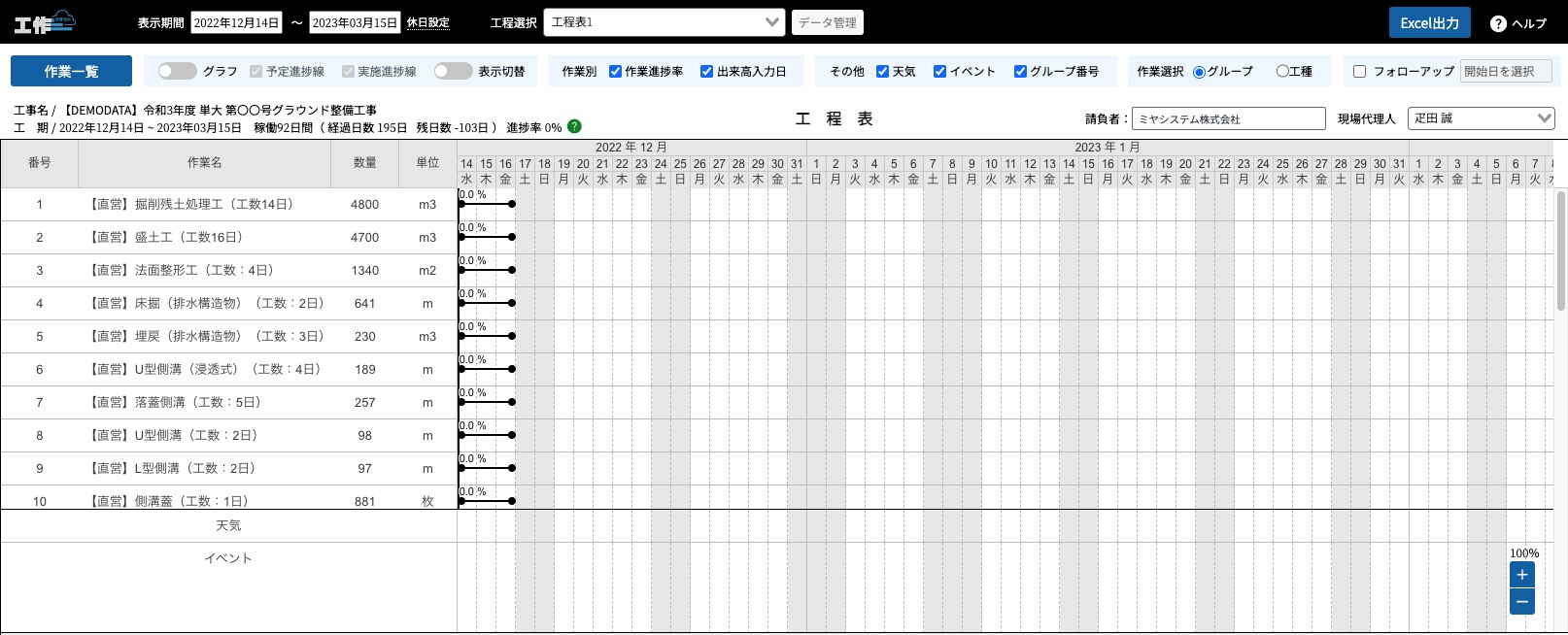This screenshot has width=1568, height=635.
Task: Click the 天気 row label
Action: click(228, 525)
